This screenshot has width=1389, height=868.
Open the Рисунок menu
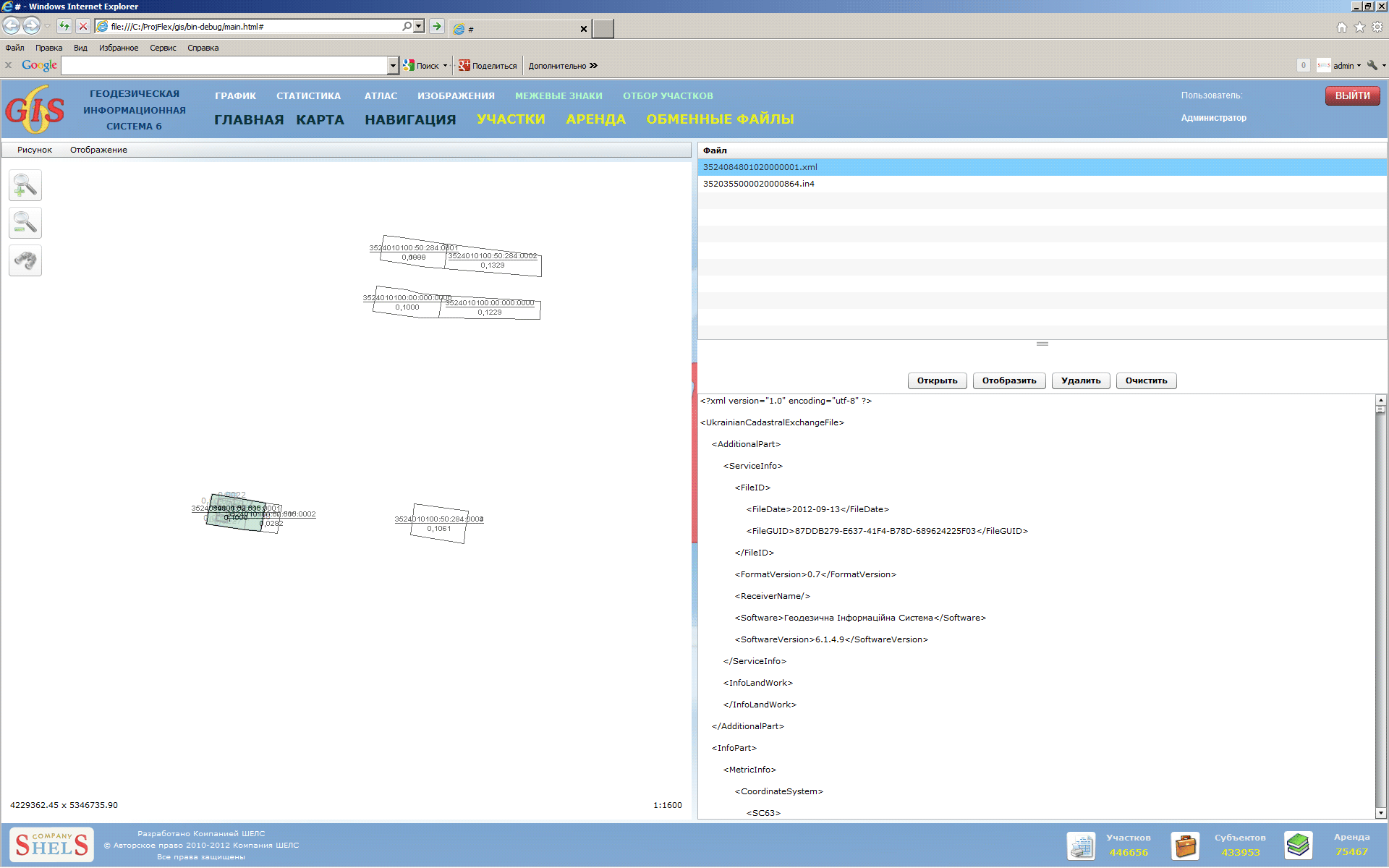[35, 150]
